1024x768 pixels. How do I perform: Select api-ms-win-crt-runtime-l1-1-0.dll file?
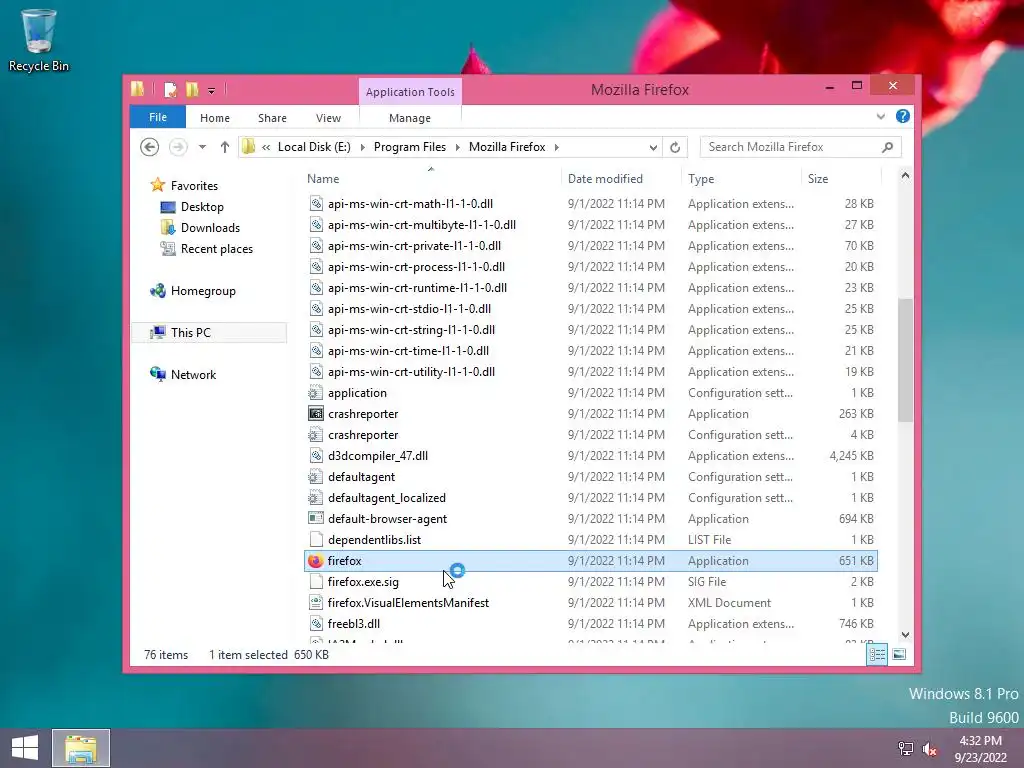click(x=590, y=287)
